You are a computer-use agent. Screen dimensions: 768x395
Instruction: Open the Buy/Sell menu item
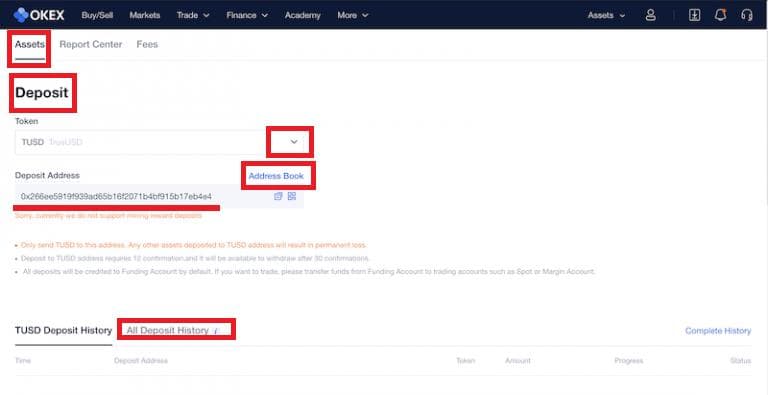pos(97,15)
